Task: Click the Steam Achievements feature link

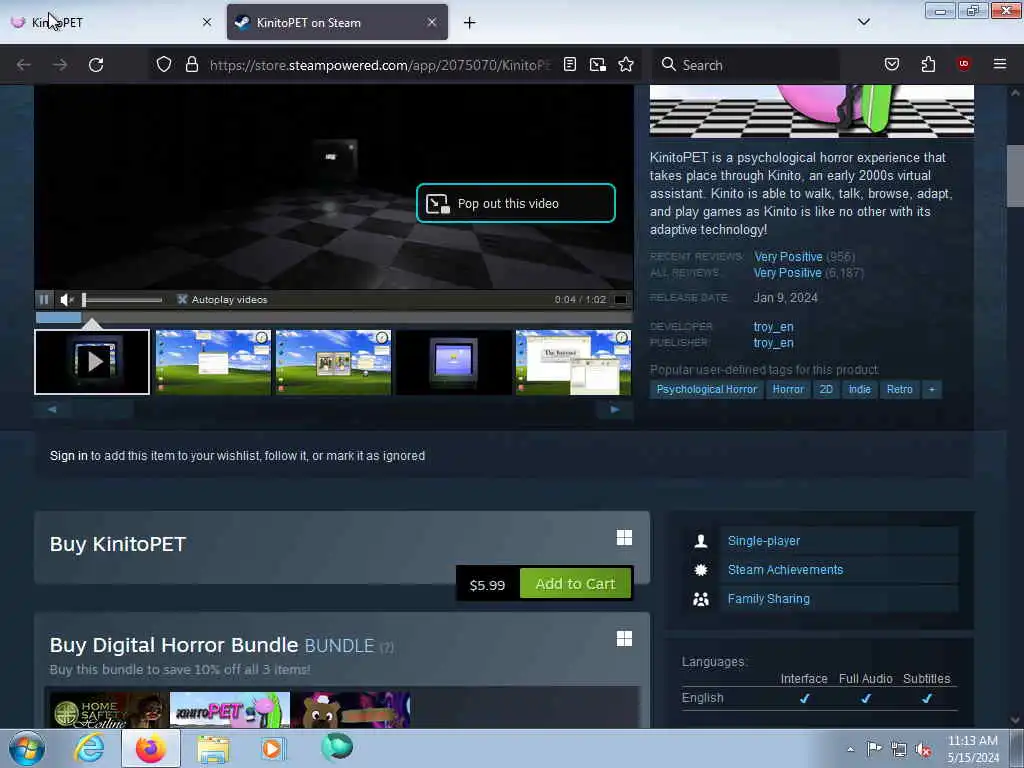Action: pyautogui.click(x=785, y=569)
